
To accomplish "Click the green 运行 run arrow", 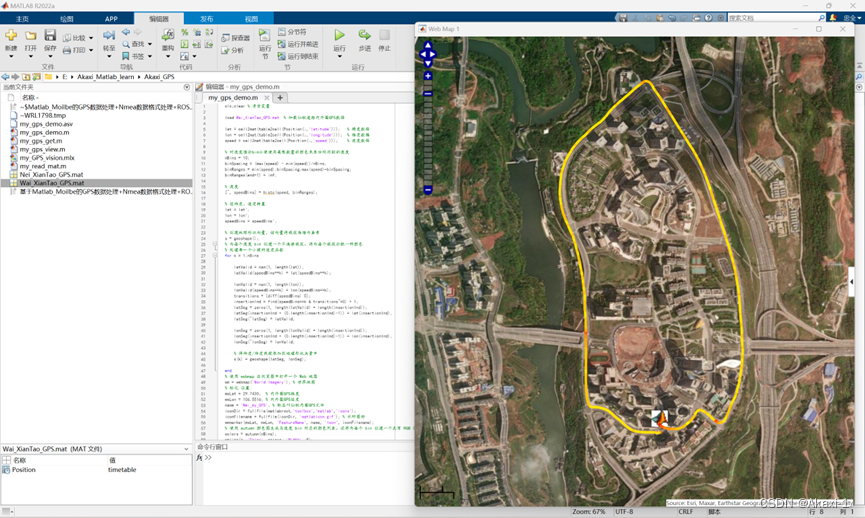I will pos(339,35).
